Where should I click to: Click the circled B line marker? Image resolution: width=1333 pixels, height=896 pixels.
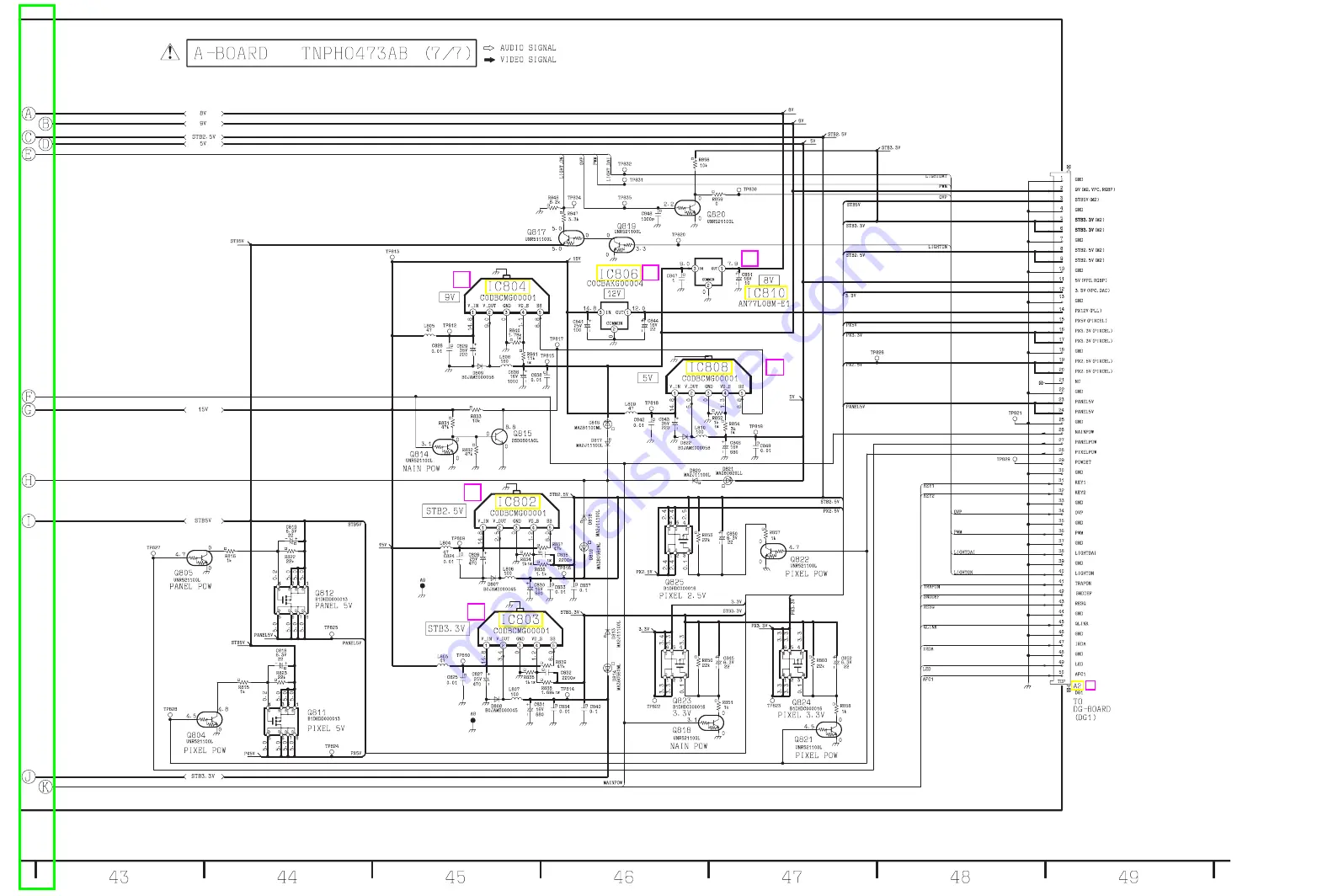45,124
